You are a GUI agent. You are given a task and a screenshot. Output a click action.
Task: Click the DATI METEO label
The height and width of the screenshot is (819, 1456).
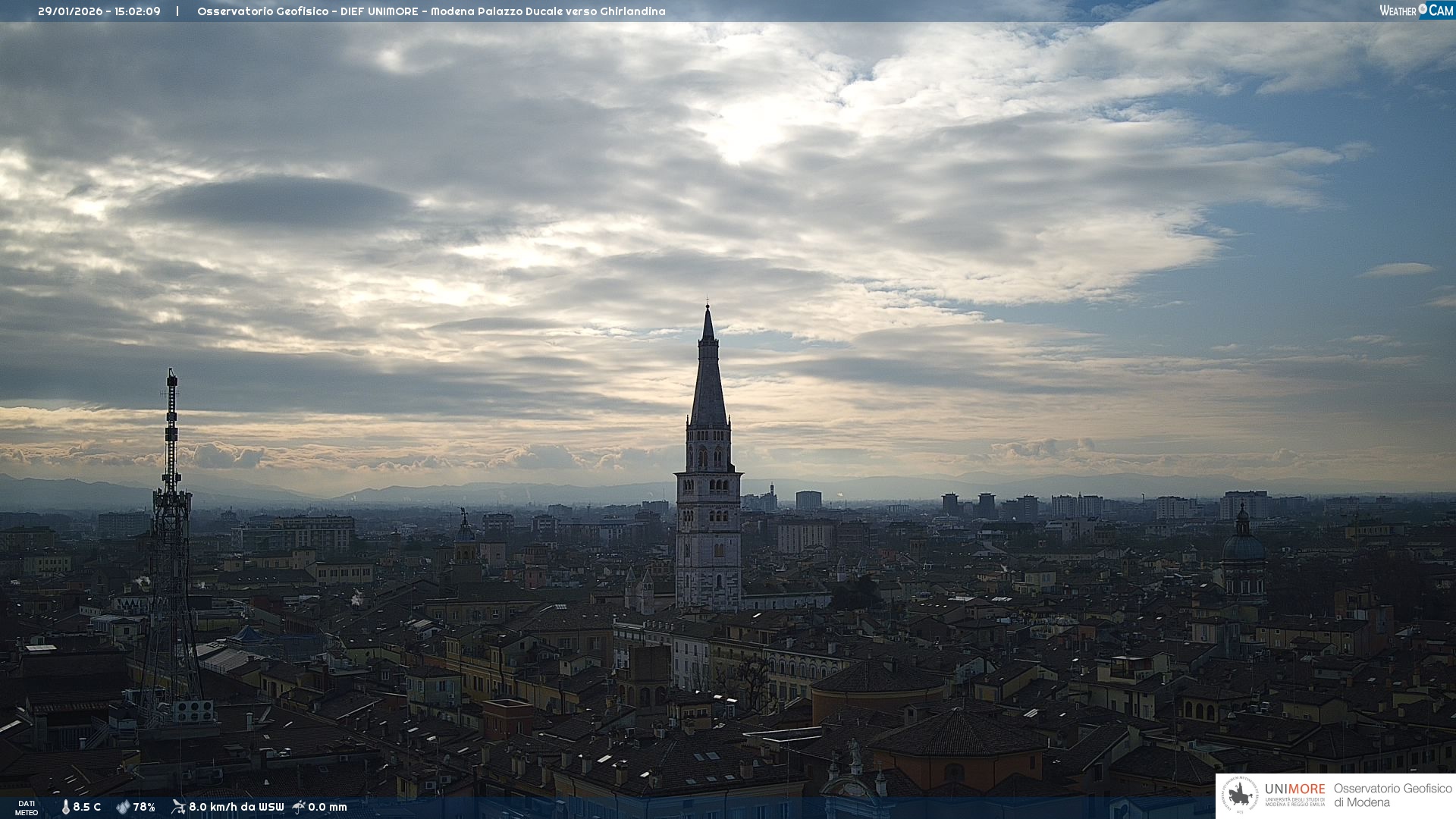click(x=27, y=808)
